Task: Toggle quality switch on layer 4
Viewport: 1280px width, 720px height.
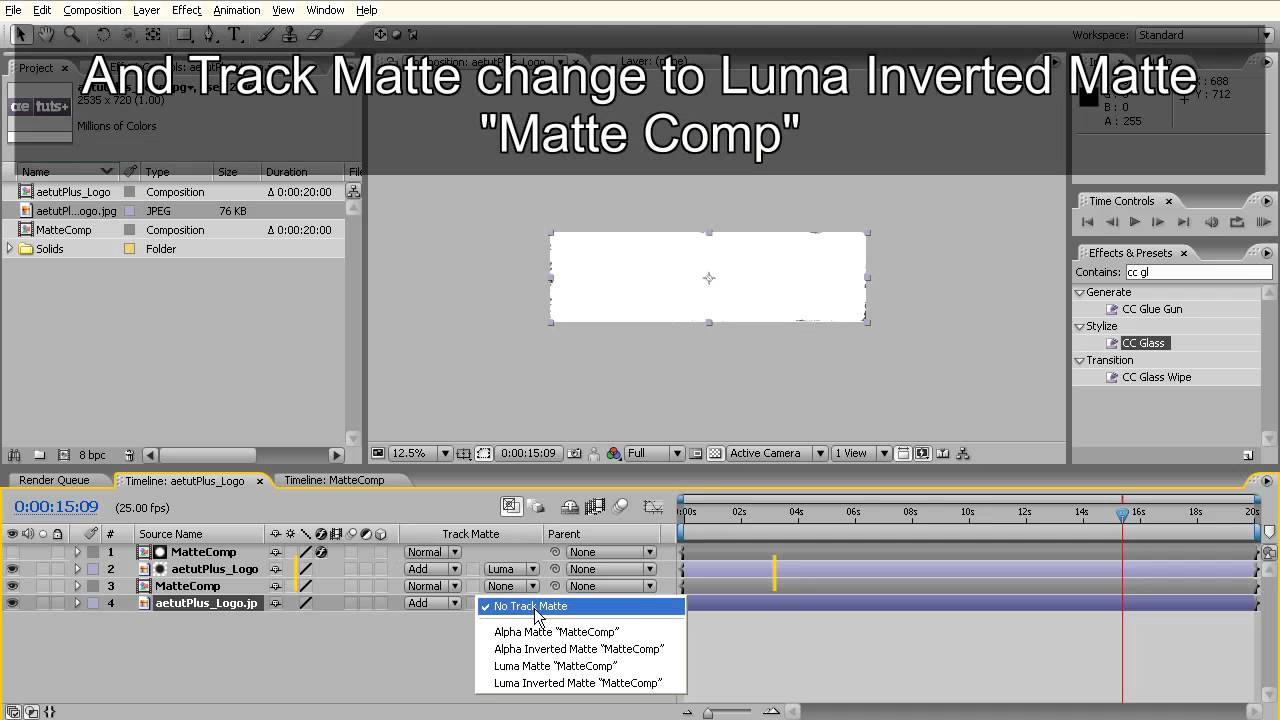Action: (x=306, y=603)
